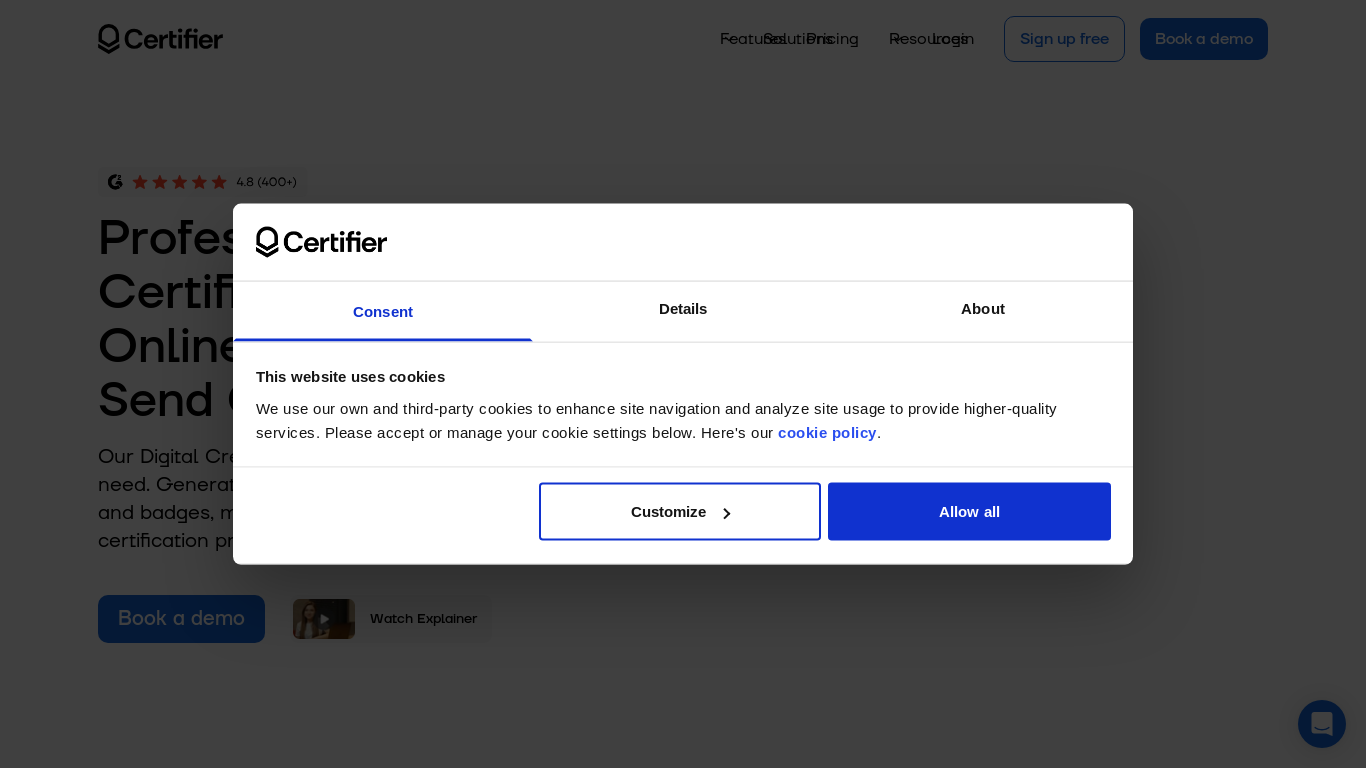The image size is (1366, 768).
Task: Click the 4.8 (400+) rating text
Action: pyautogui.click(x=266, y=182)
